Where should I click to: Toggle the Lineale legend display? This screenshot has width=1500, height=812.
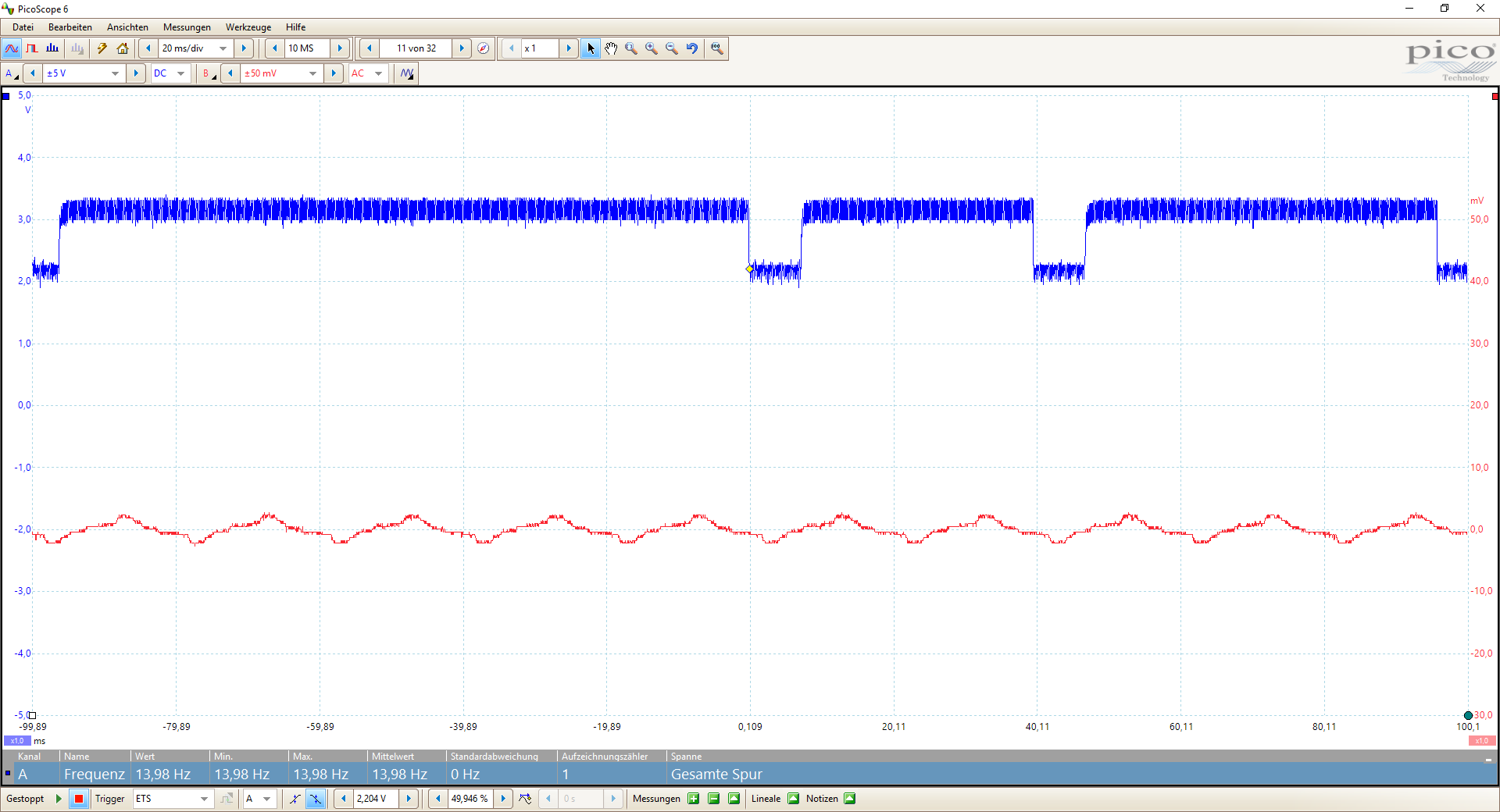click(793, 799)
